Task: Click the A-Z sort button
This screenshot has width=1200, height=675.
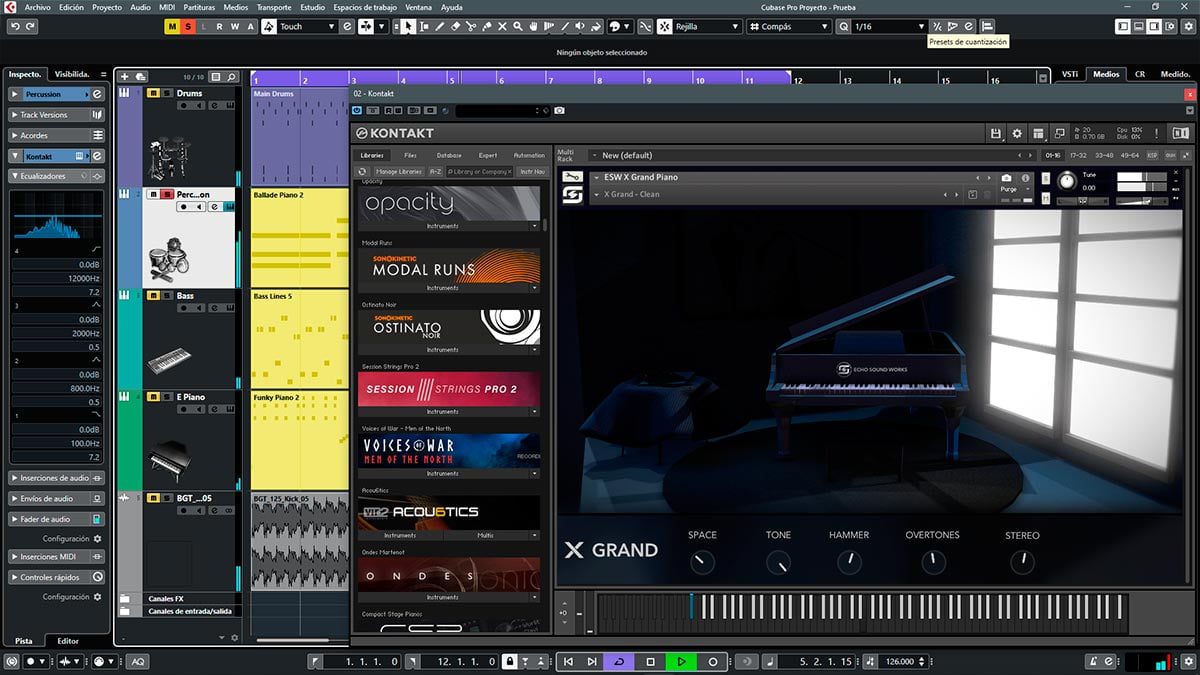Action: click(436, 172)
